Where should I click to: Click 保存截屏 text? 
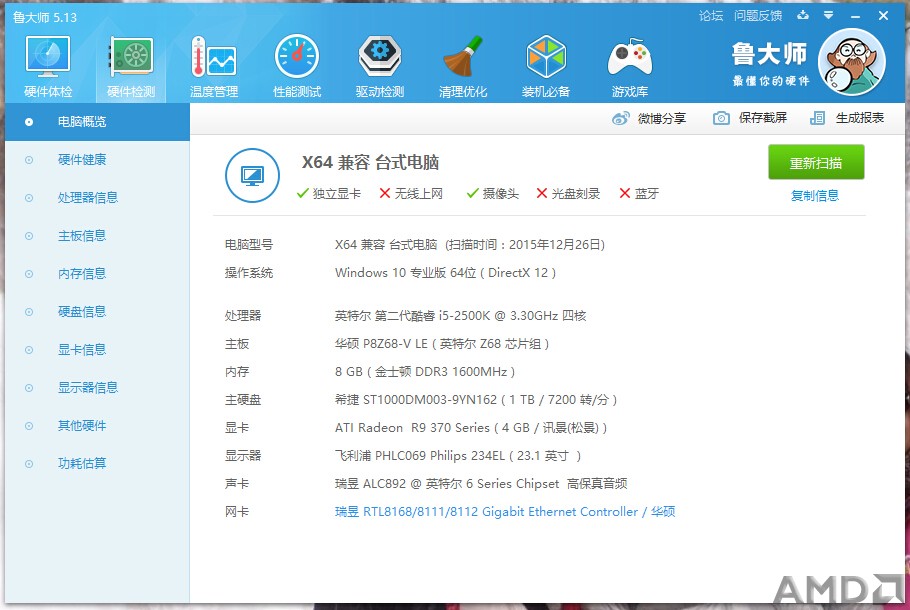click(x=763, y=118)
